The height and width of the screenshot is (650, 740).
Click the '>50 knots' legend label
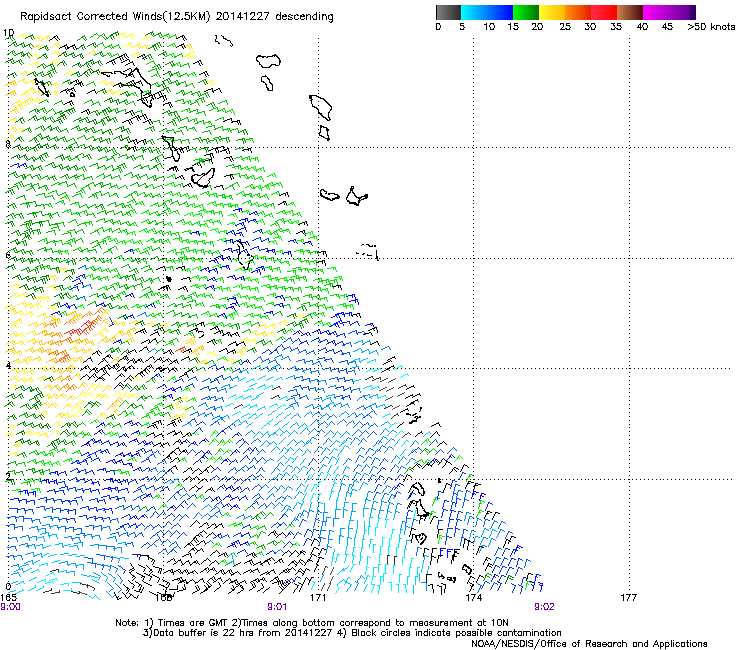click(x=711, y=27)
